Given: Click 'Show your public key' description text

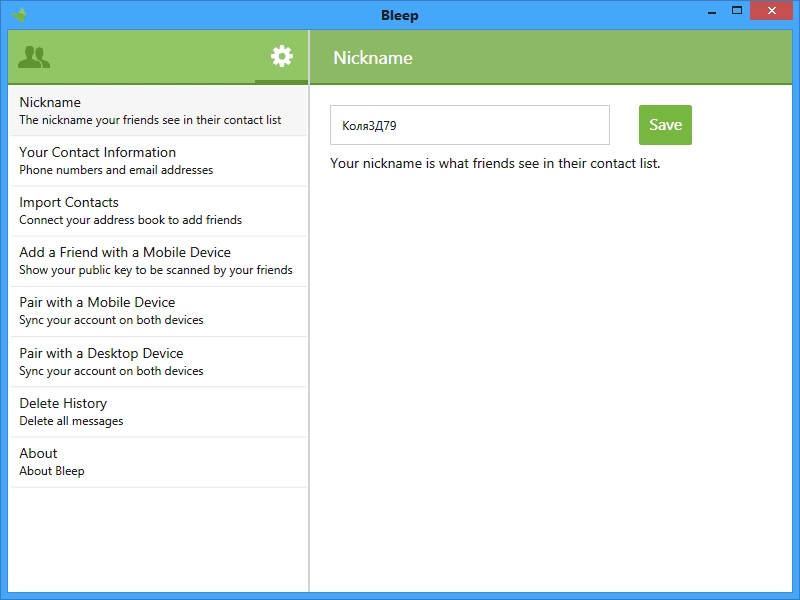Looking at the screenshot, I should [156, 270].
